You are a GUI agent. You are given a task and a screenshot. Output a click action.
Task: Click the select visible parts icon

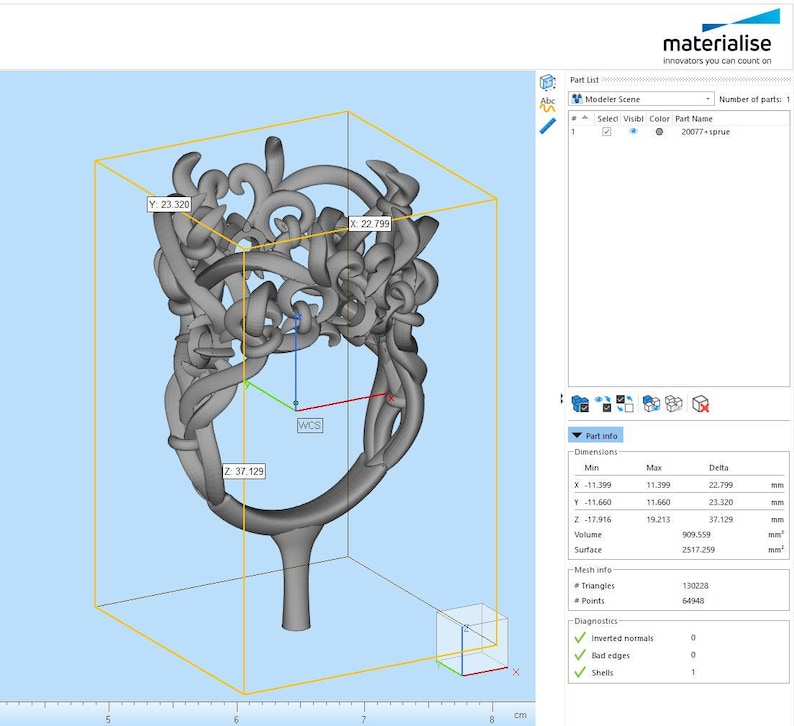[603, 404]
